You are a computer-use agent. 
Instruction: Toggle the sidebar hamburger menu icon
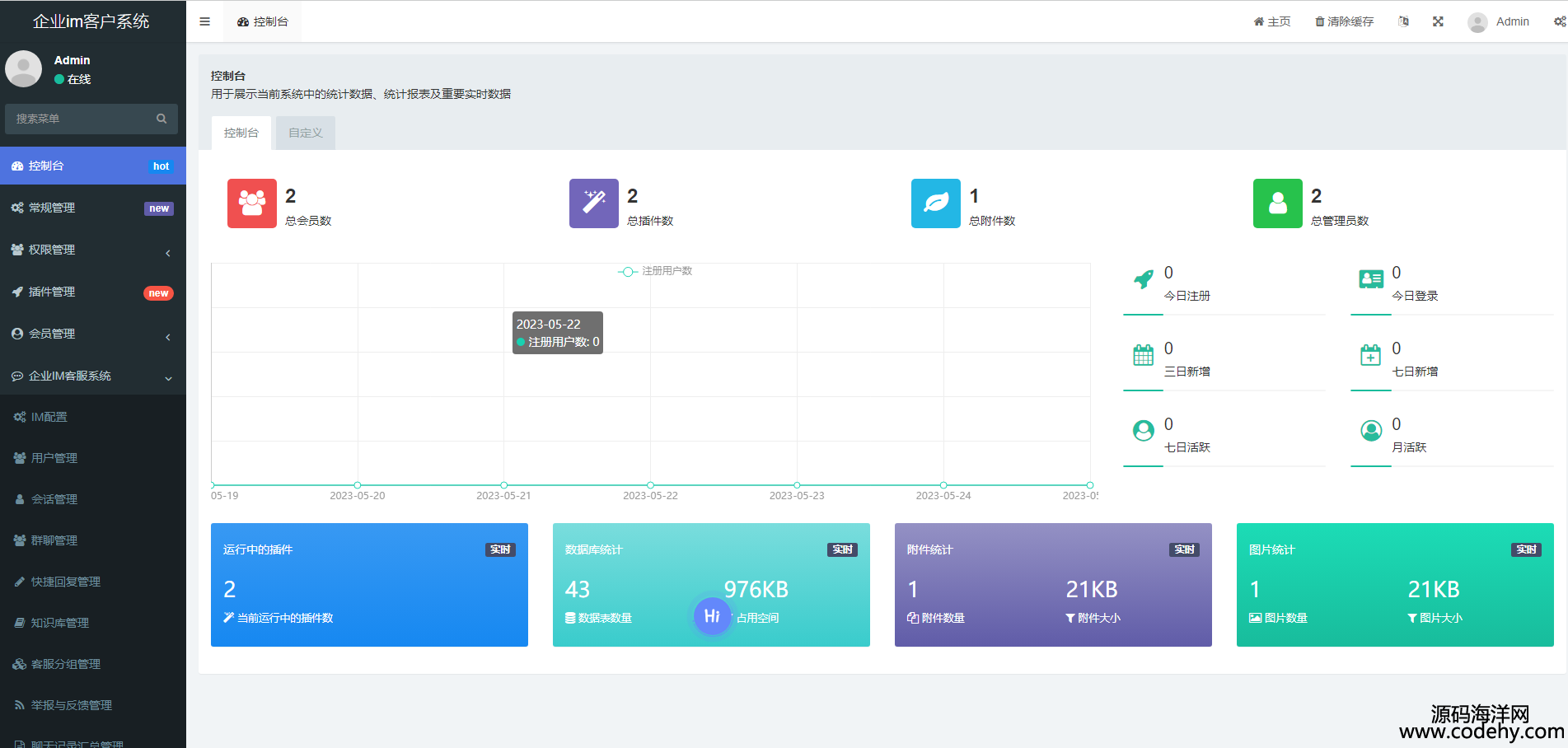[204, 21]
